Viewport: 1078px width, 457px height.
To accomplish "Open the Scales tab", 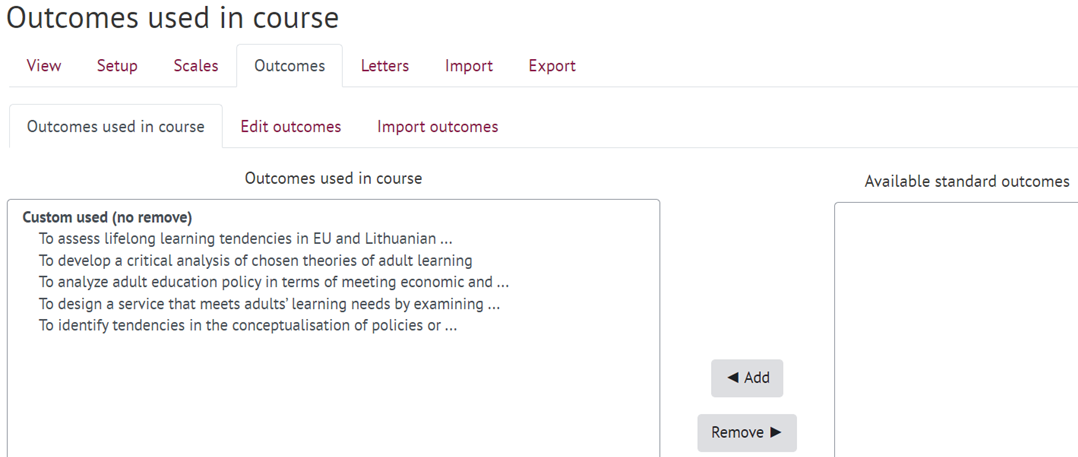I will [195, 66].
